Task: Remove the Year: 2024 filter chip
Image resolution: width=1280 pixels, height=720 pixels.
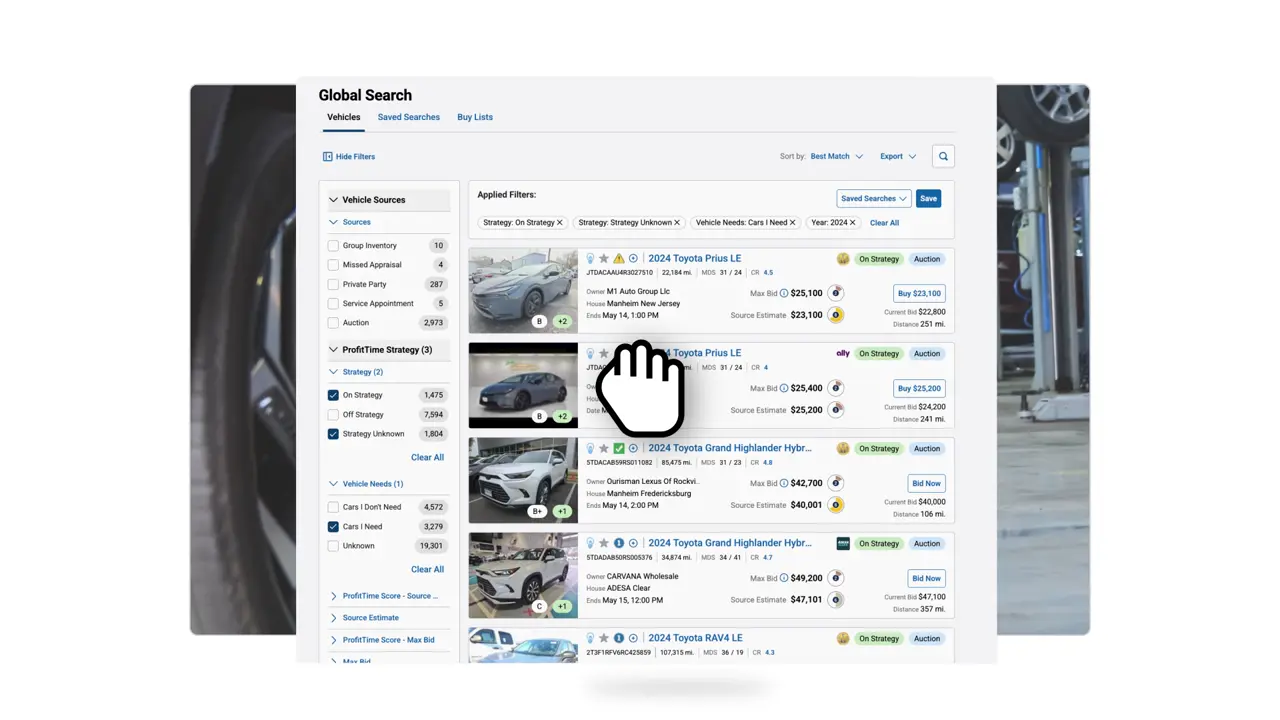Action: [x=853, y=223]
